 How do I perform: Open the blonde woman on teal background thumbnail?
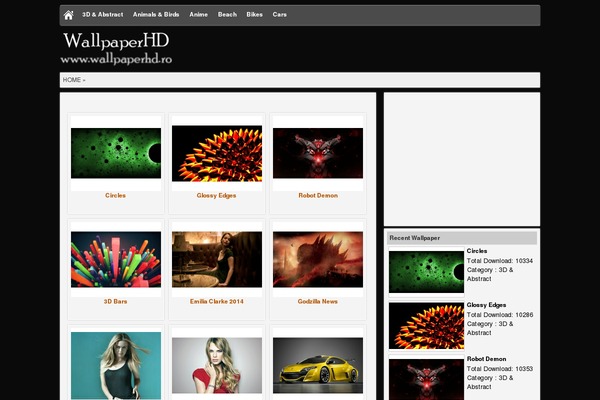(x=116, y=366)
